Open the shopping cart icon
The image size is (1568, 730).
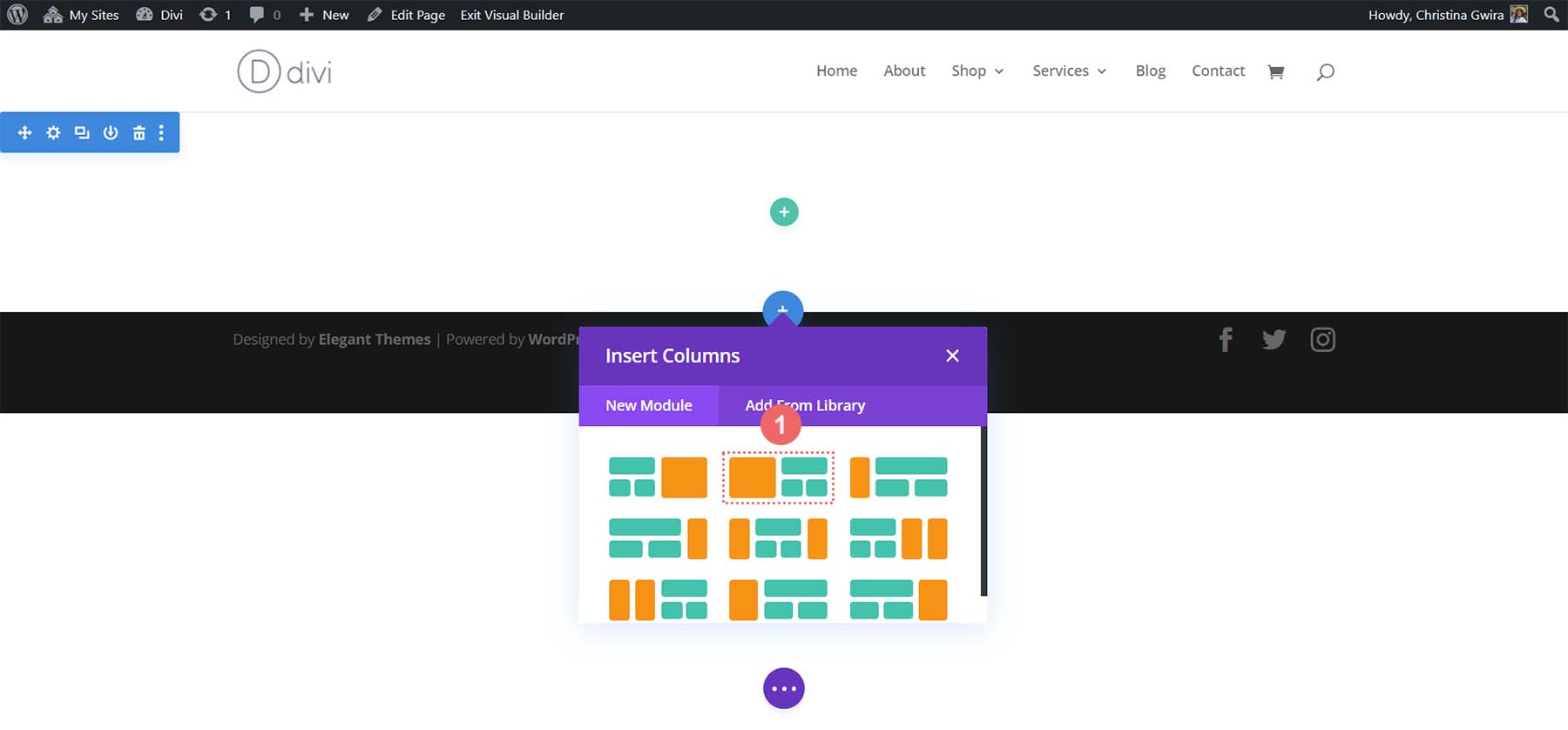point(1276,71)
